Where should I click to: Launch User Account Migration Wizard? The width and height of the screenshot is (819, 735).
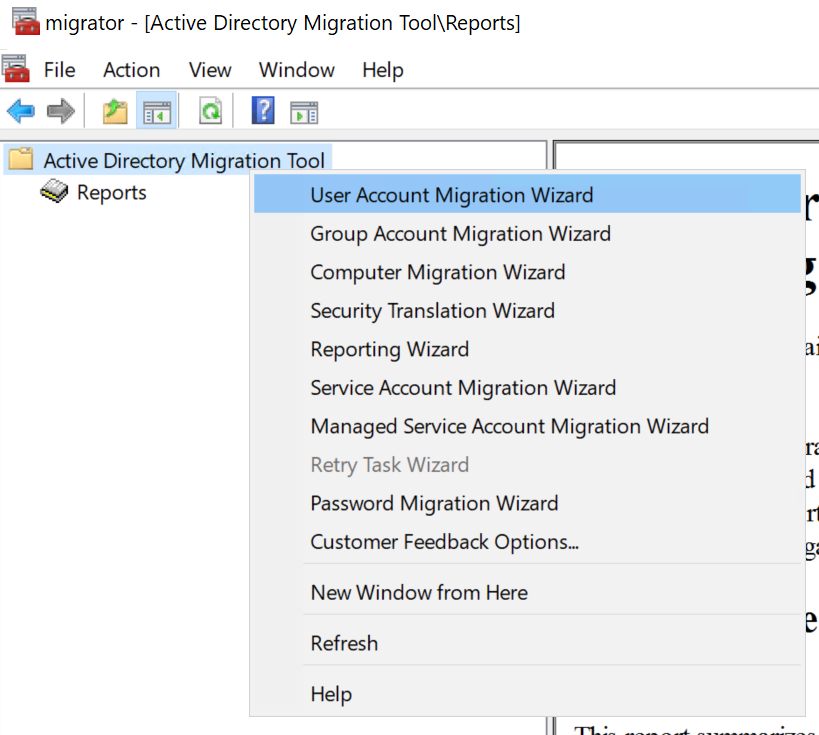[527, 194]
